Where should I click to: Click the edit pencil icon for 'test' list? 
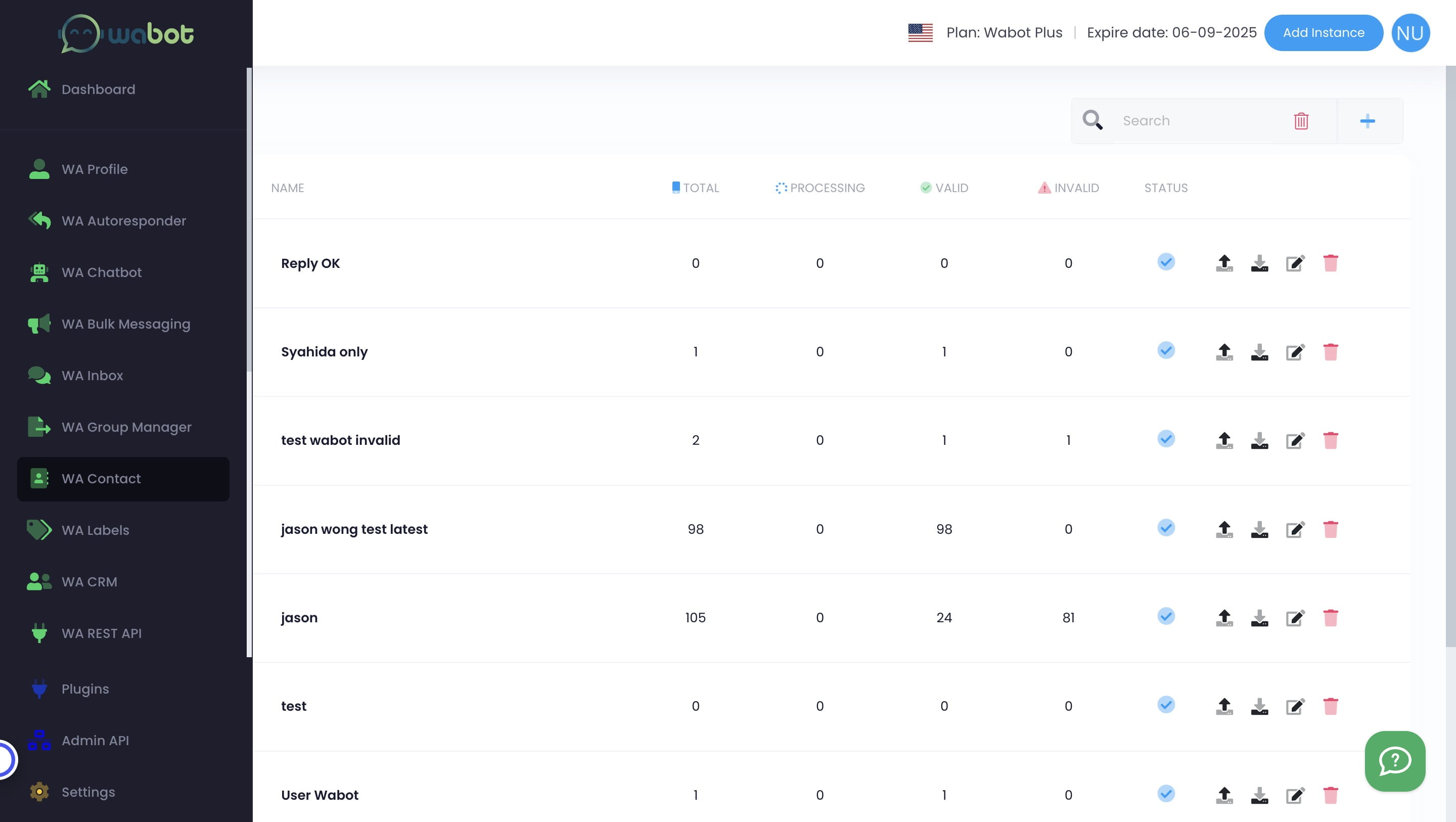pyautogui.click(x=1294, y=706)
